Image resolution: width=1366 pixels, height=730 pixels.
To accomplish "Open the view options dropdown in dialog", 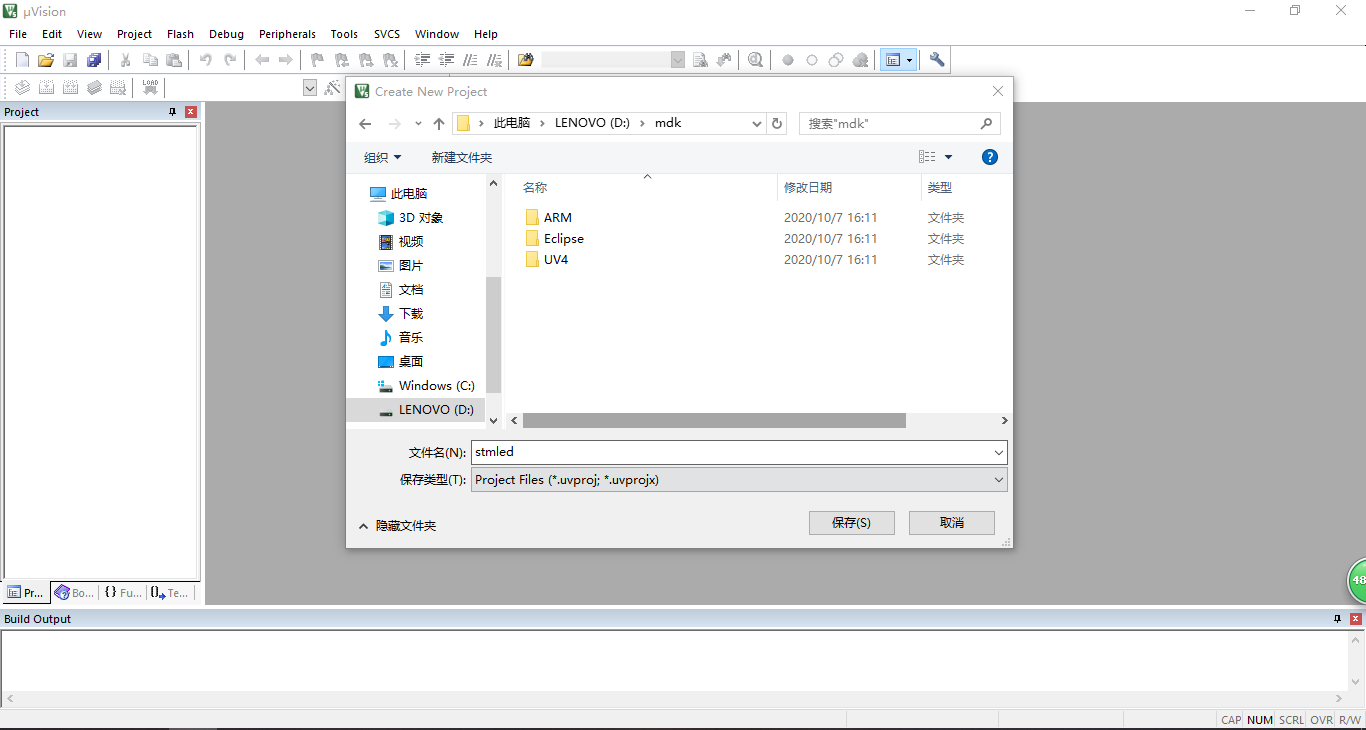I will [948, 157].
